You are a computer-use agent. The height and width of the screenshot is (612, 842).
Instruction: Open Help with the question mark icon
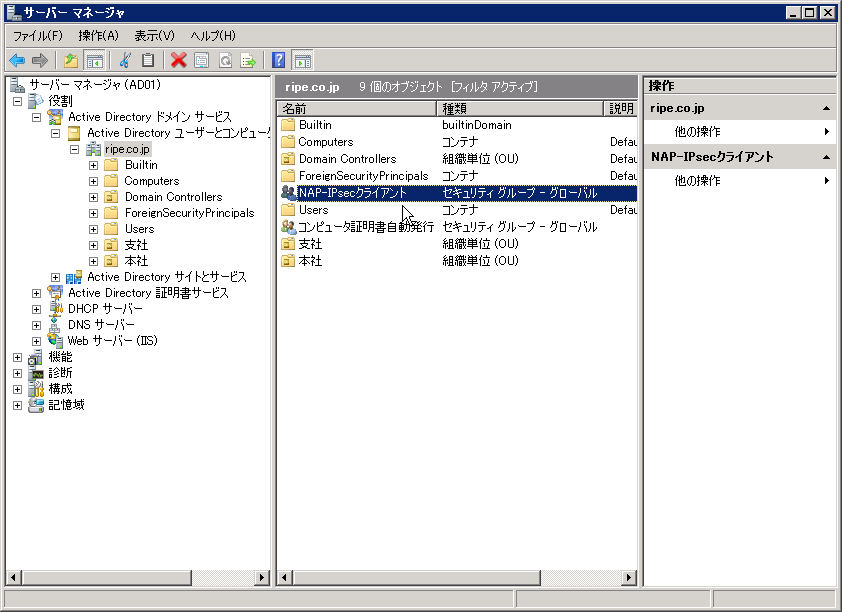pyautogui.click(x=279, y=60)
